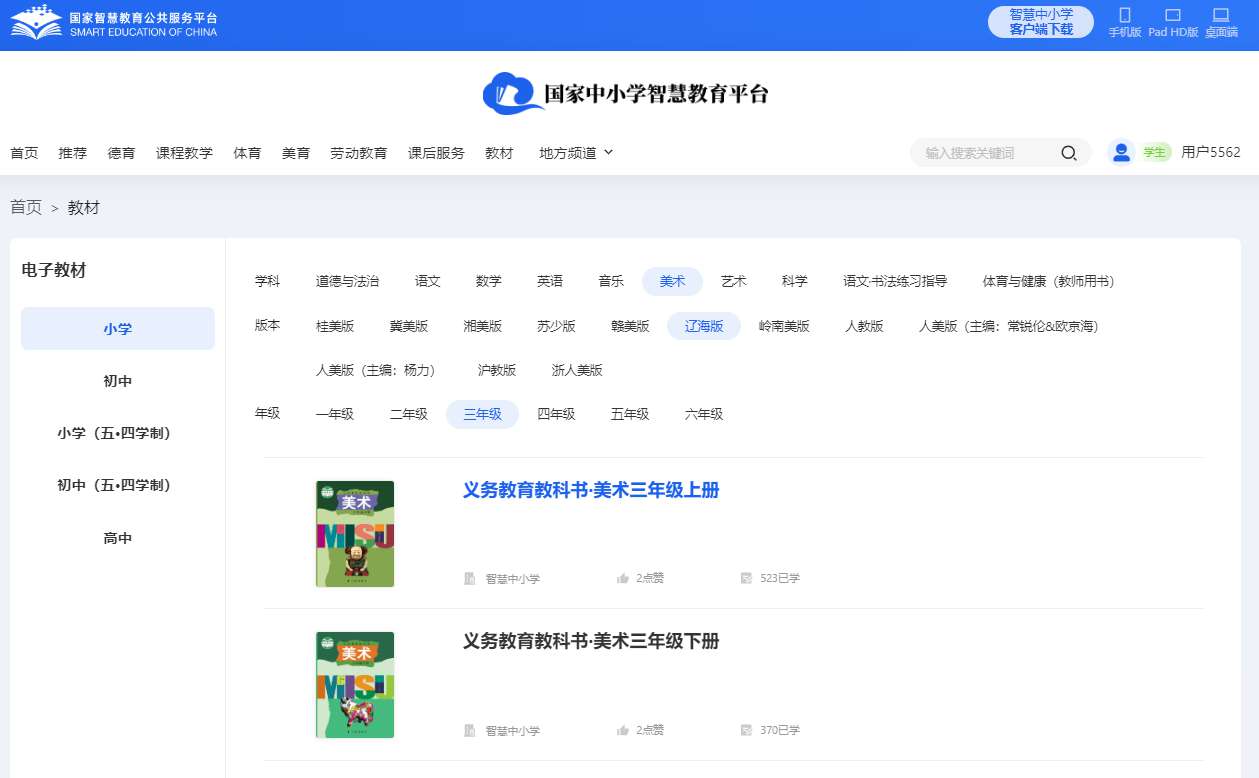1259x778 pixels.
Task: Select grade 二年级
Action: [x=409, y=414]
